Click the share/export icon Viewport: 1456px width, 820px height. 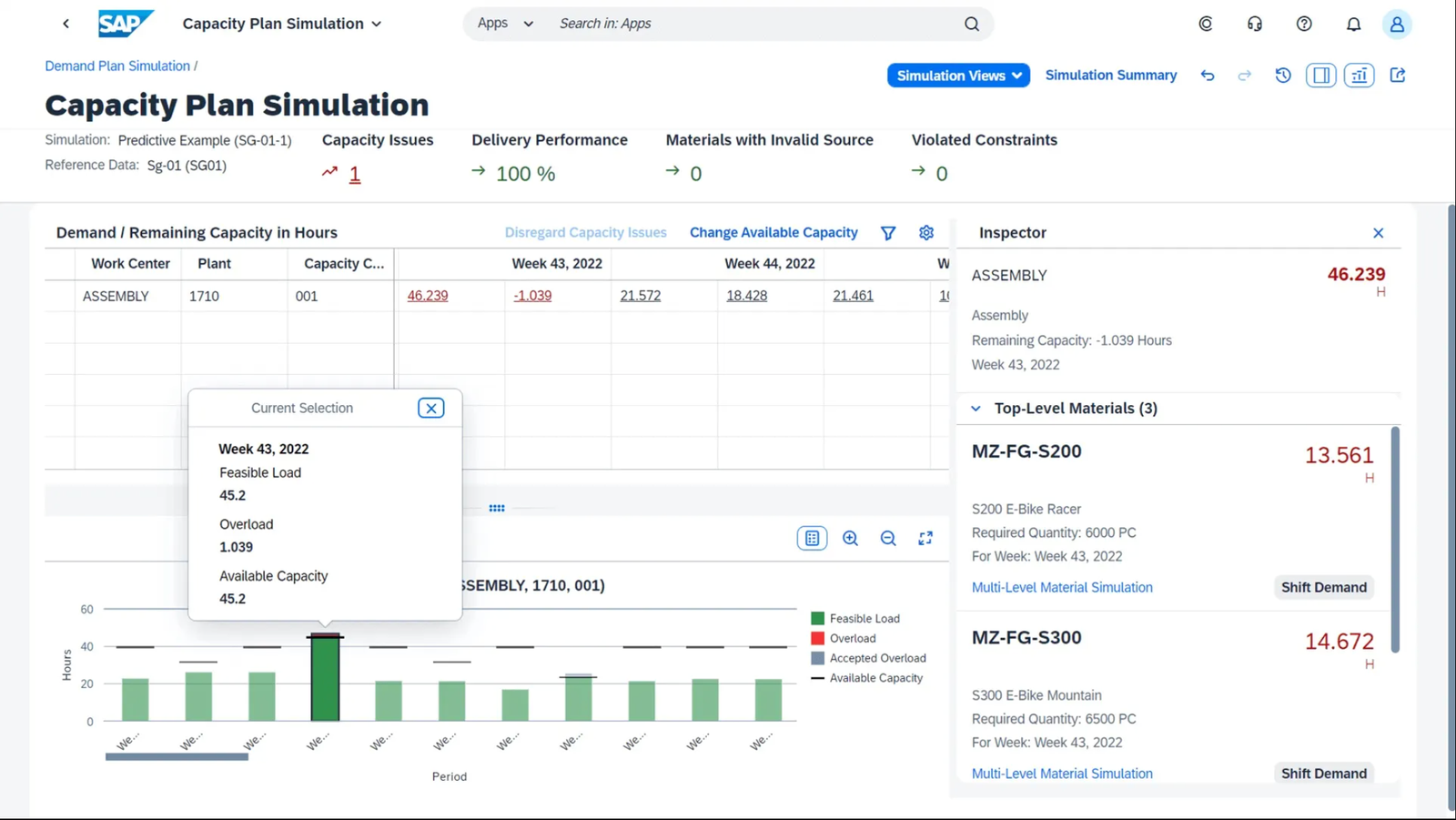[1398, 76]
